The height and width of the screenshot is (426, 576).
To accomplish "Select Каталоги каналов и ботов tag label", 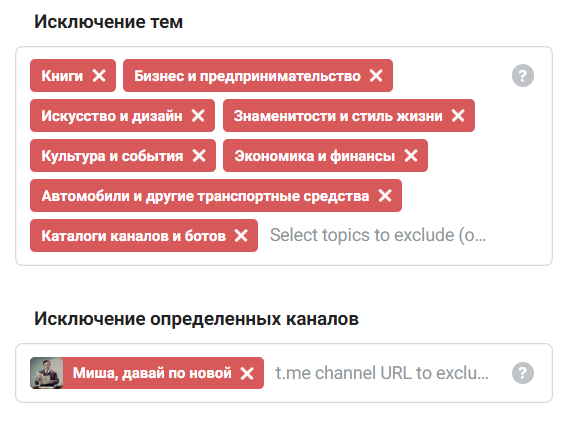I will click(x=134, y=236).
